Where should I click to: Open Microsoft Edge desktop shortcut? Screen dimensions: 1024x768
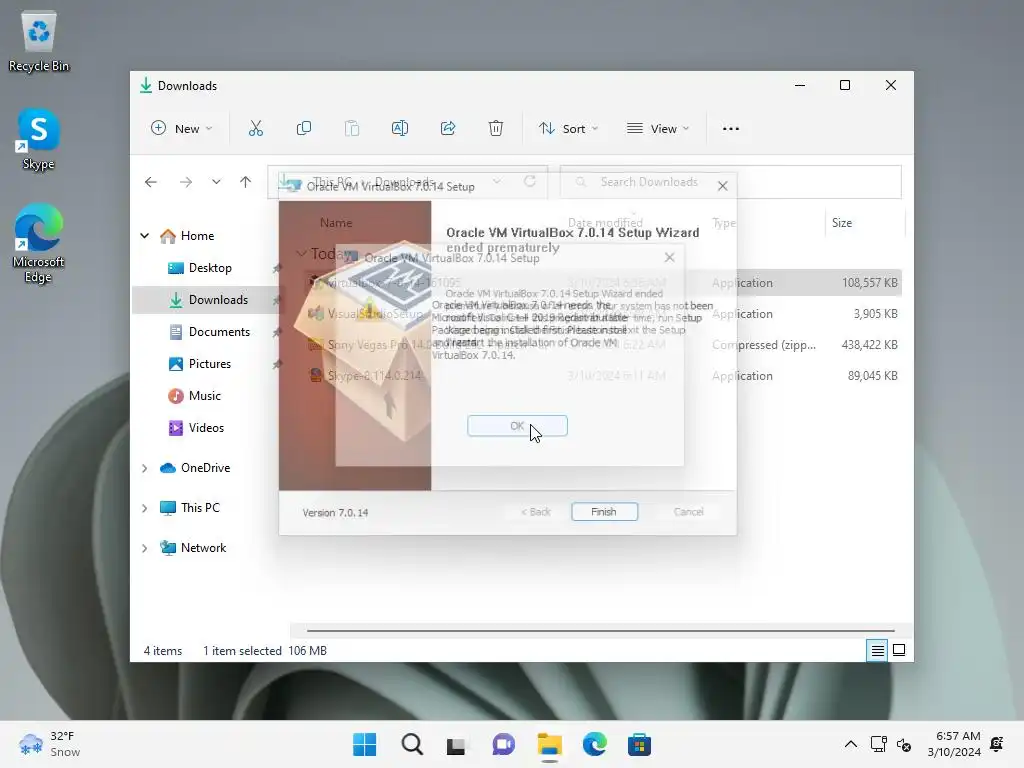tap(39, 244)
